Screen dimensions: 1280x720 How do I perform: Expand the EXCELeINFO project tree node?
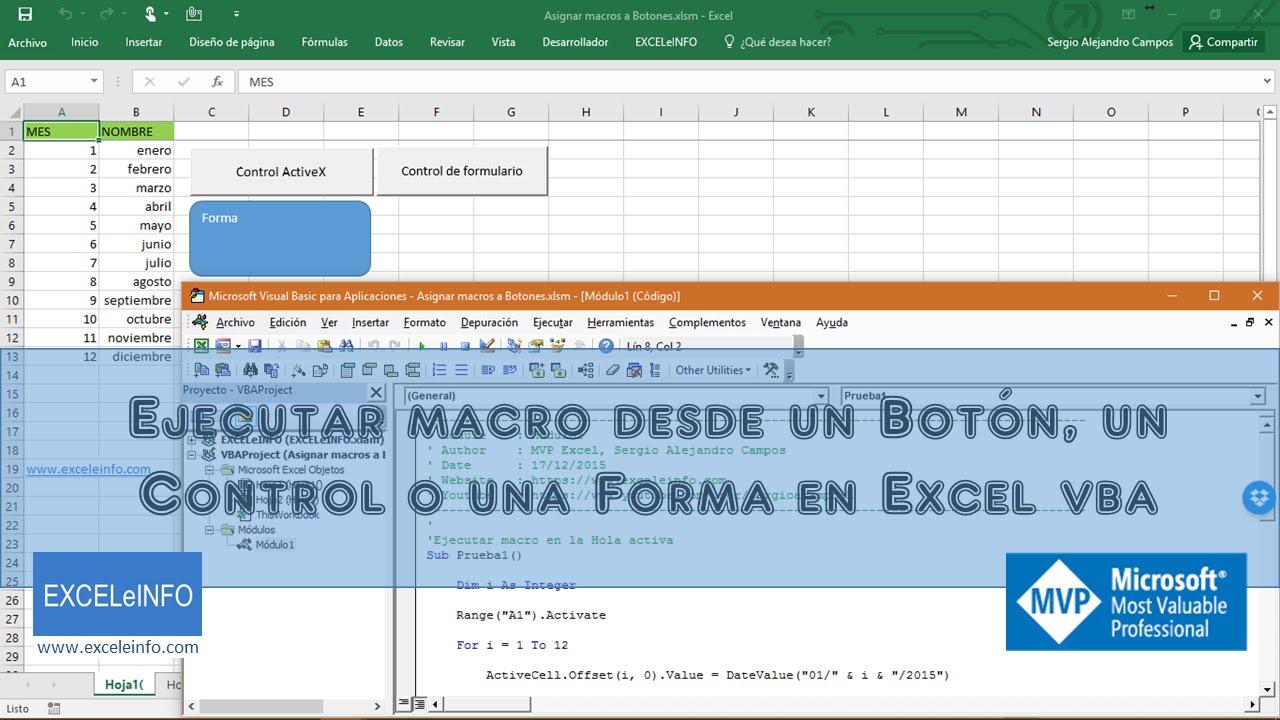click(x=193, y=439)
